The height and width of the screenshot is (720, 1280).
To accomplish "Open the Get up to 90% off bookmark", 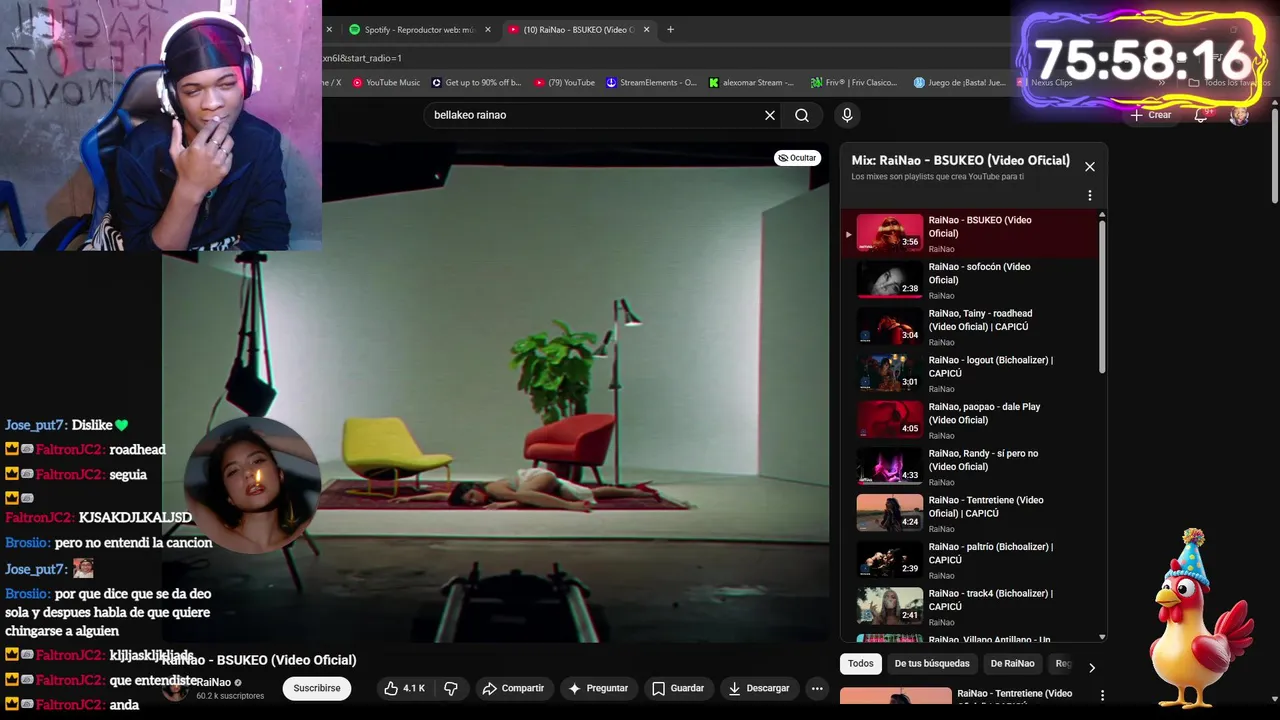I will 476,83.
